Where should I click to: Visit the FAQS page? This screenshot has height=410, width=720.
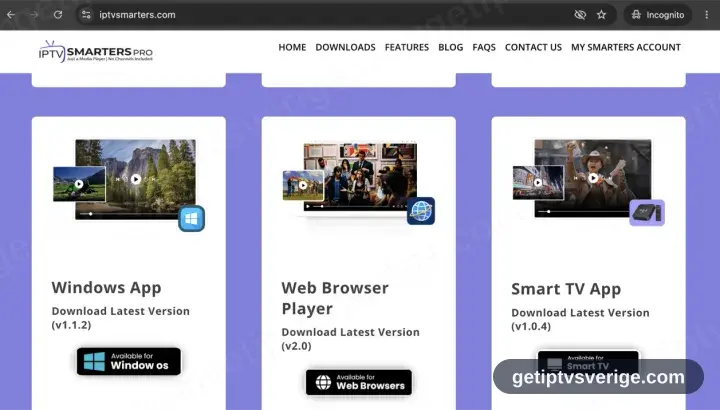click(484, 47)
